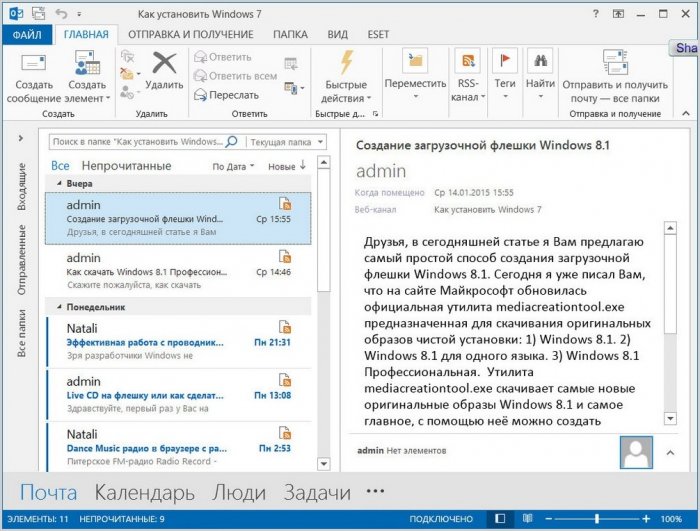Show more navigation options dots

tap(375, 491)
